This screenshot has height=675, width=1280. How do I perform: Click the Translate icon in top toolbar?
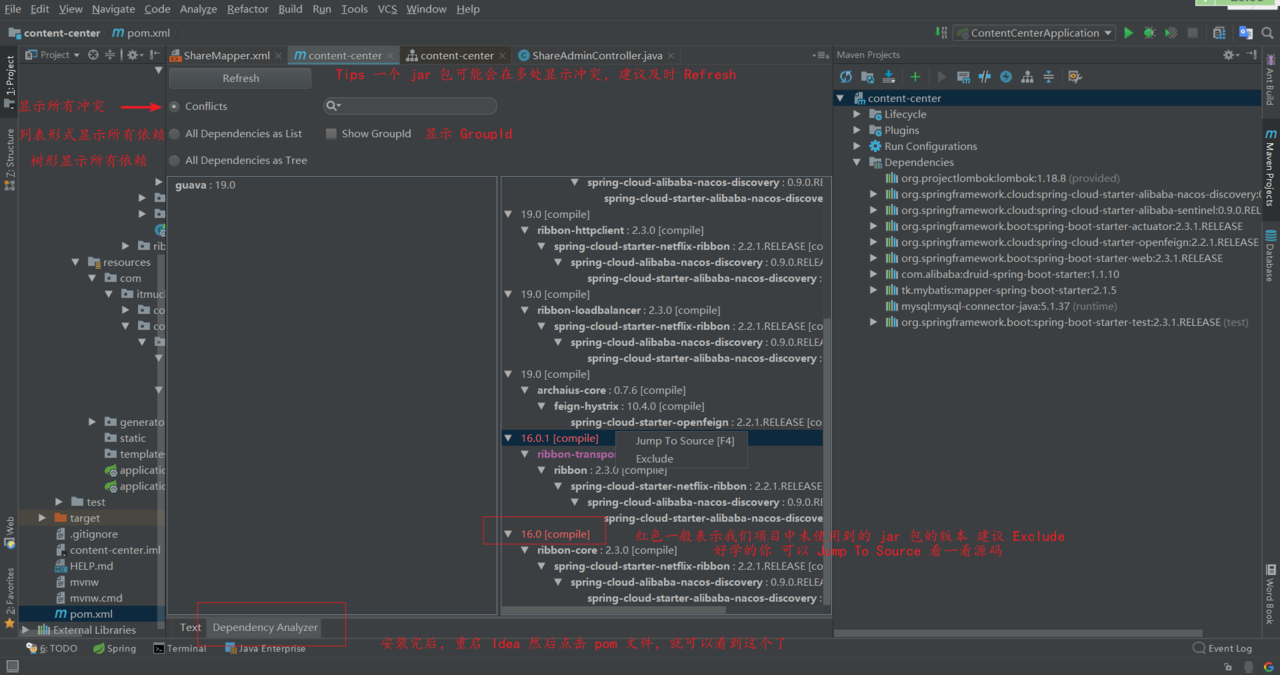[1245, 33]
